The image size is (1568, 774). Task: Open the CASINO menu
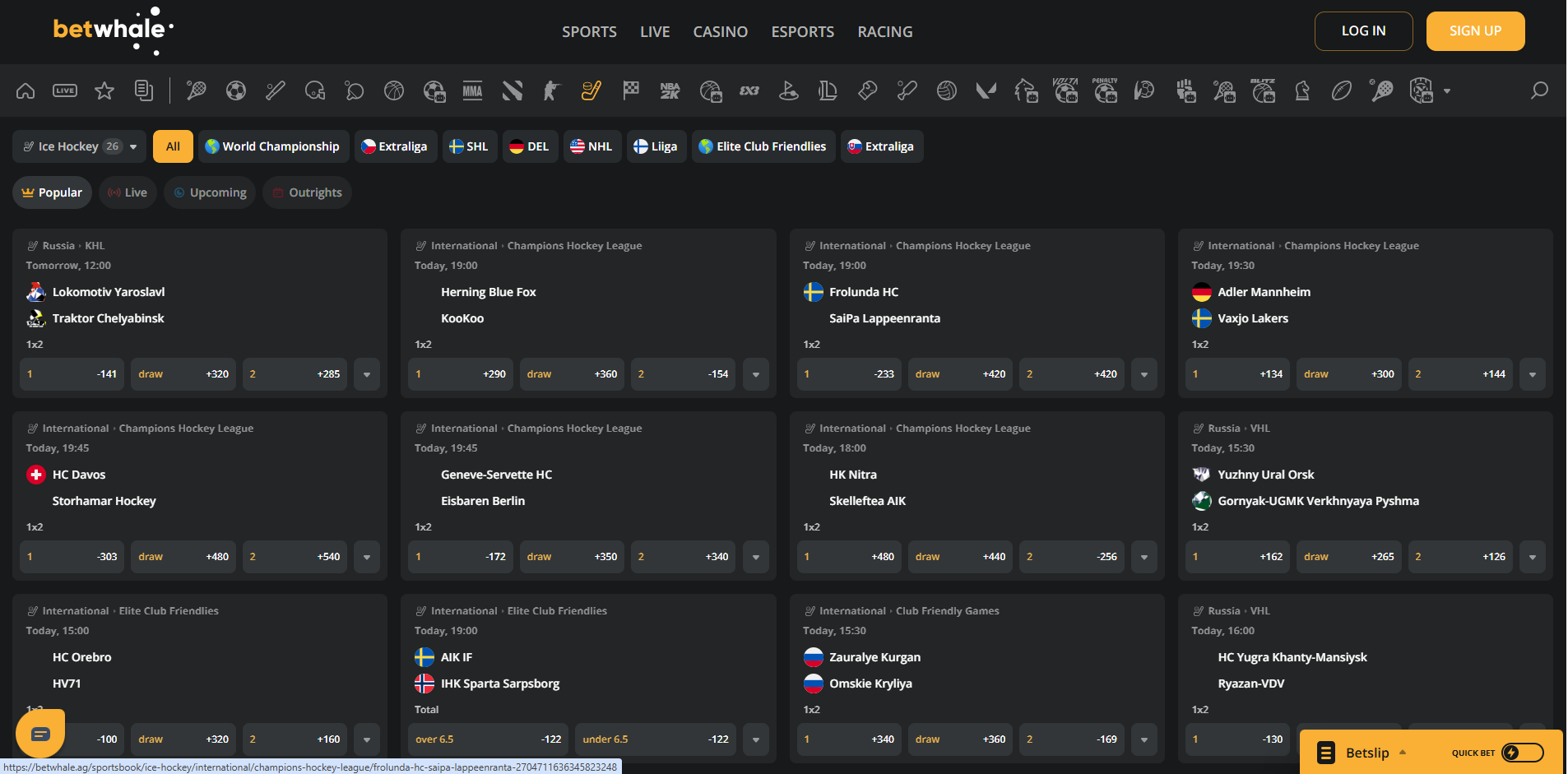click(x=721, y=31)
